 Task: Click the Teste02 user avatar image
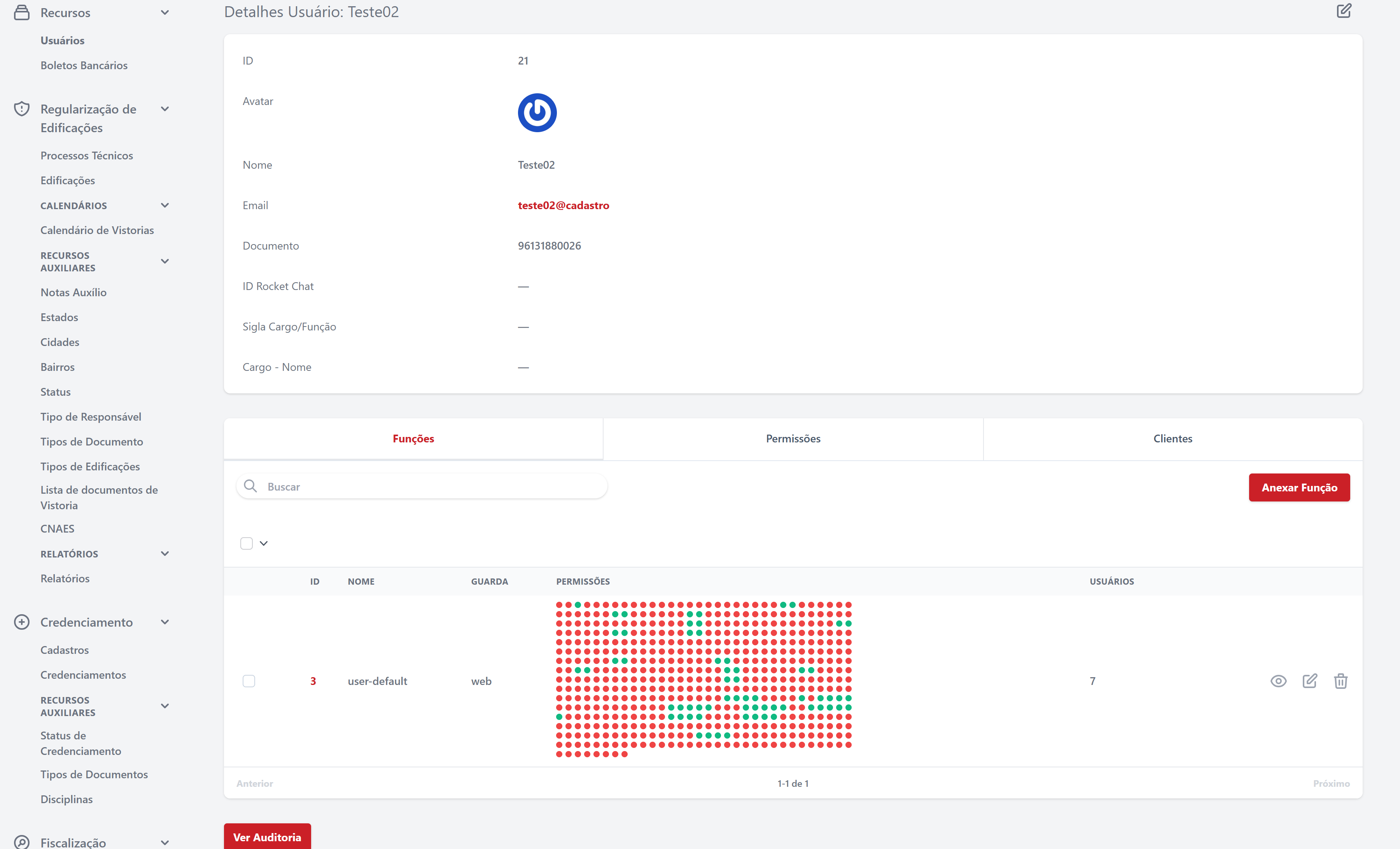(x=536, y=113)
